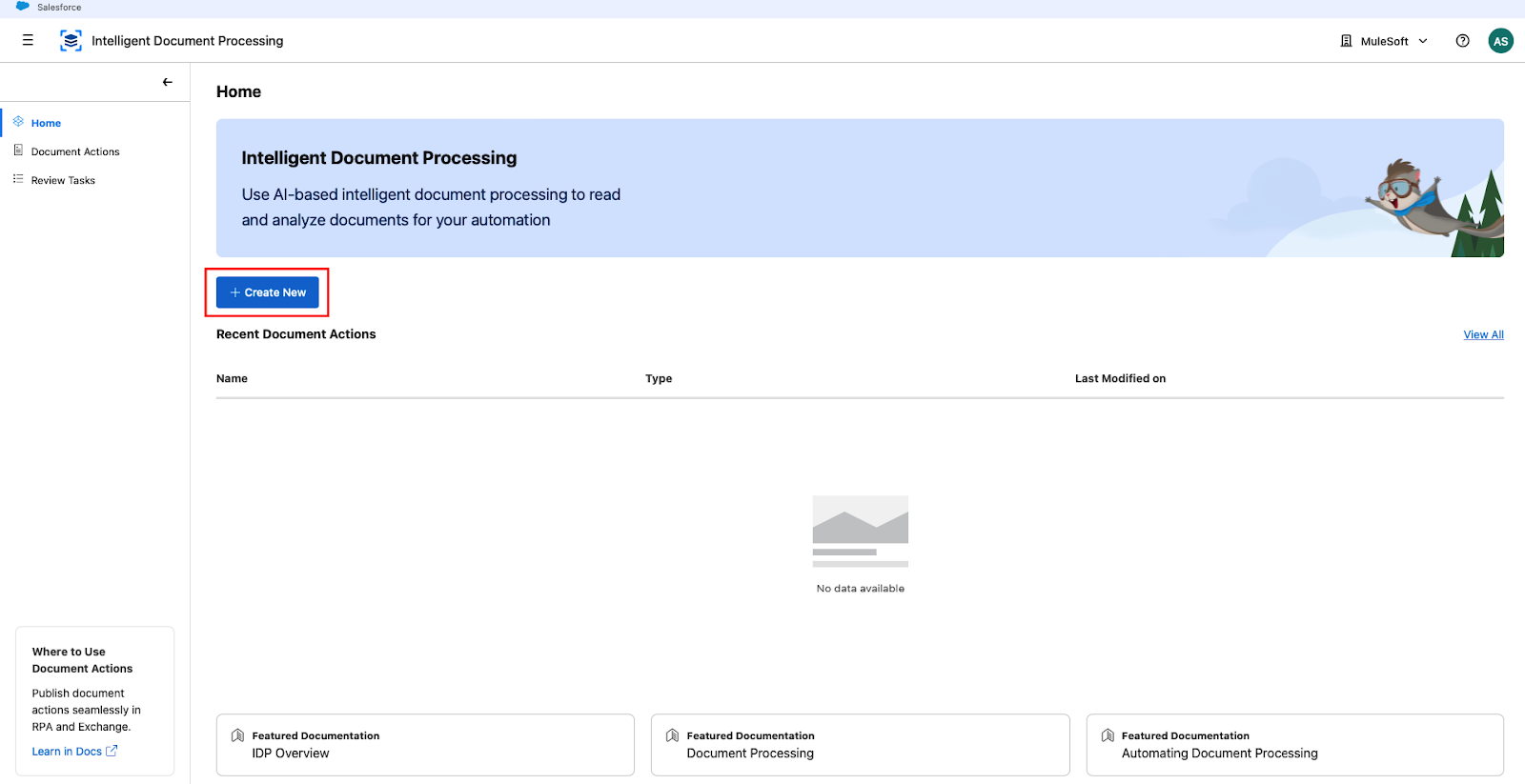Open the IDP Overview documentation card
This screenshot has width=1525, height=784.
coord(424,744)
